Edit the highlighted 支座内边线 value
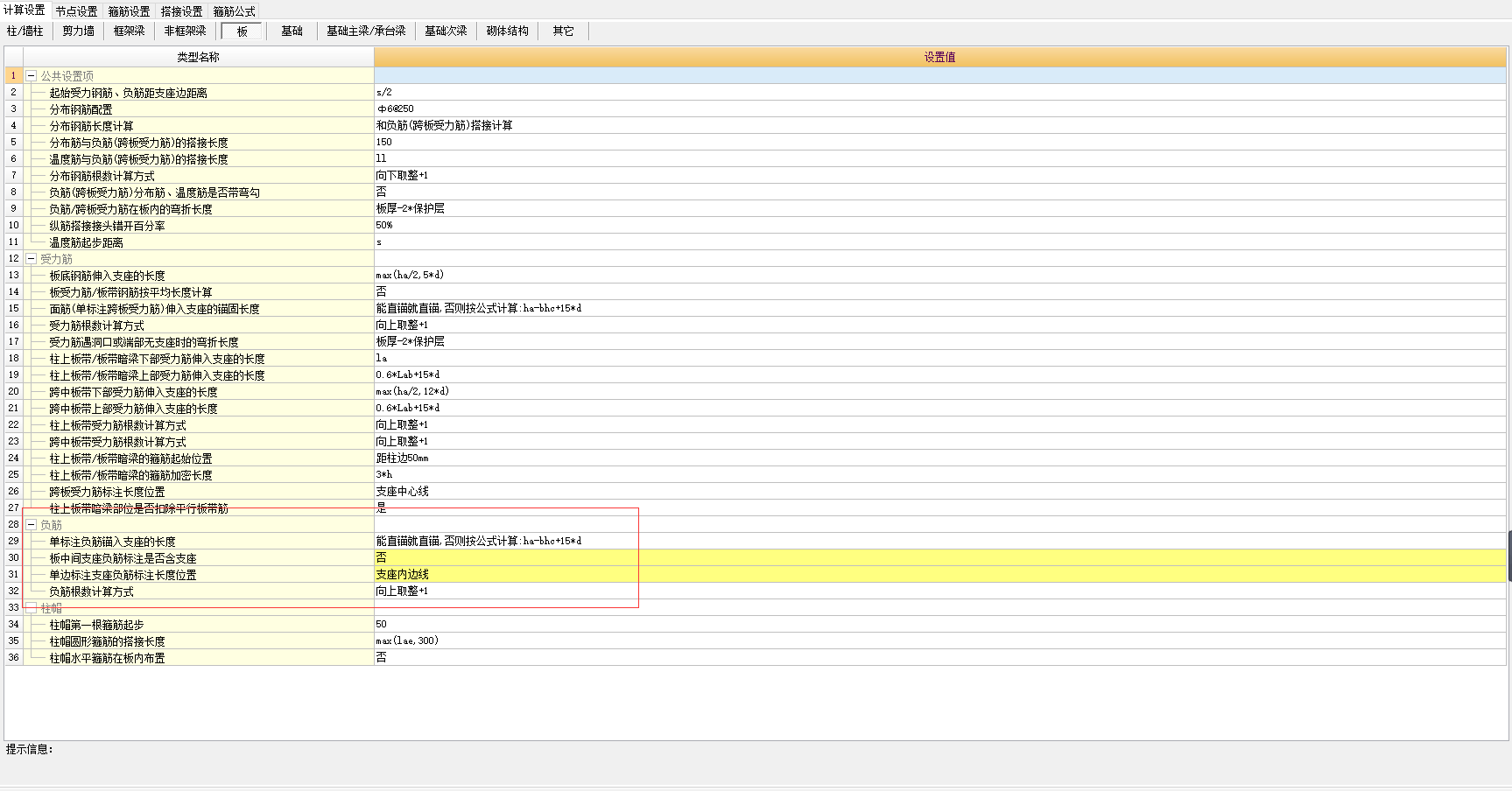This screenshot has height=791, width=1512. point(940,575)
